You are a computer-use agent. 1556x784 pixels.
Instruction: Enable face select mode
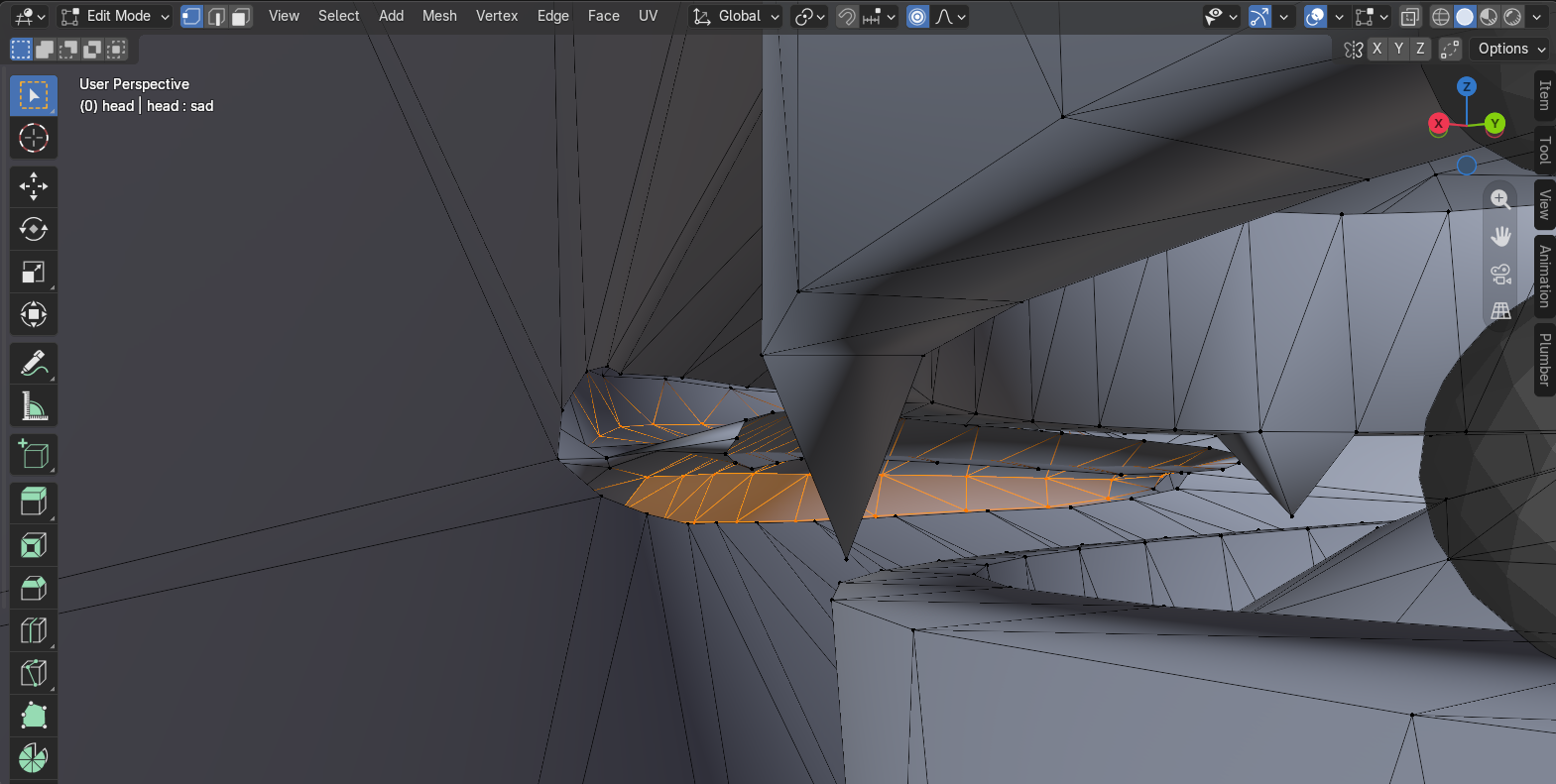tap(240, 17)
